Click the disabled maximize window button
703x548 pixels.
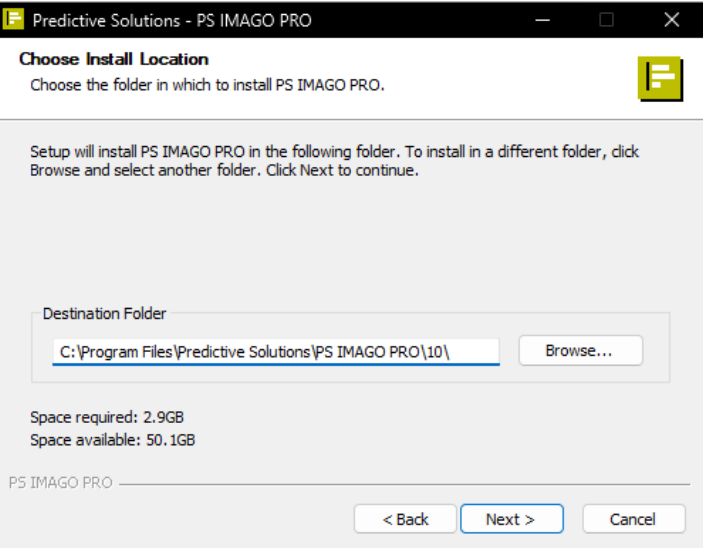coord(607,20)
